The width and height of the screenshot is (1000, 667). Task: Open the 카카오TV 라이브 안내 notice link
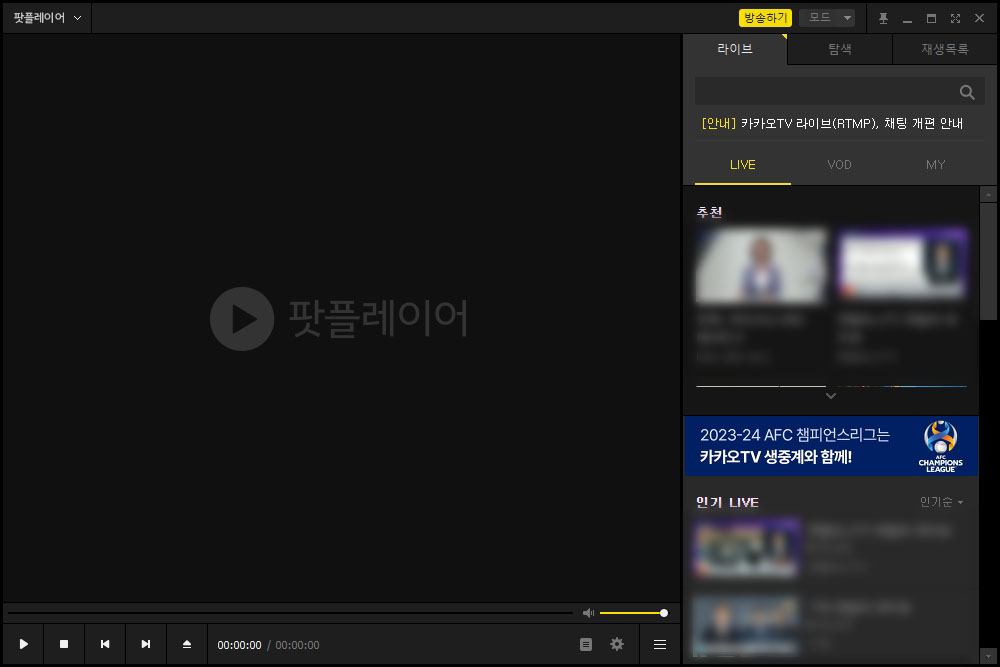click(832, 123)
